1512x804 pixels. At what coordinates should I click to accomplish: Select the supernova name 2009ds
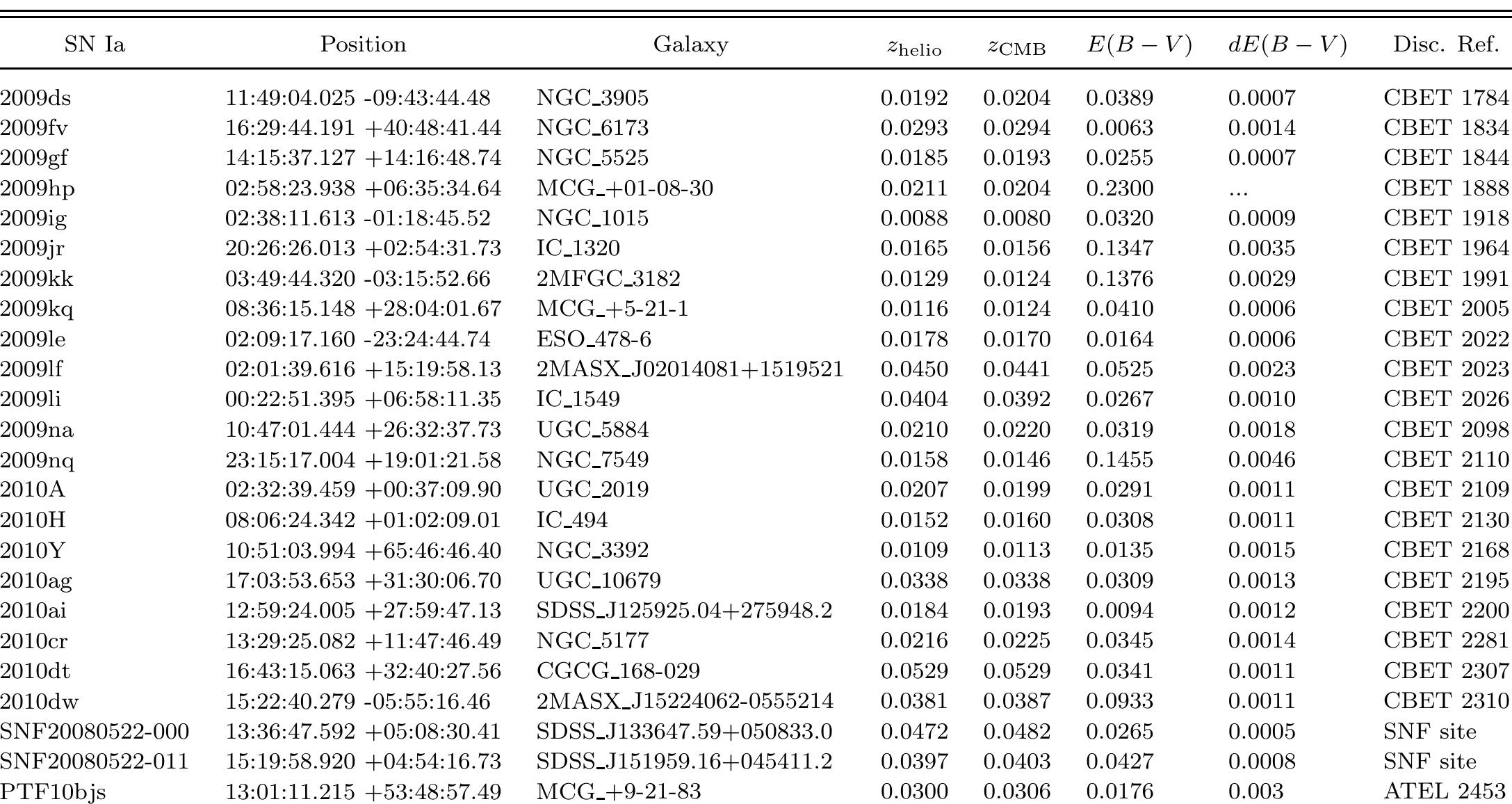pos(35,98)
